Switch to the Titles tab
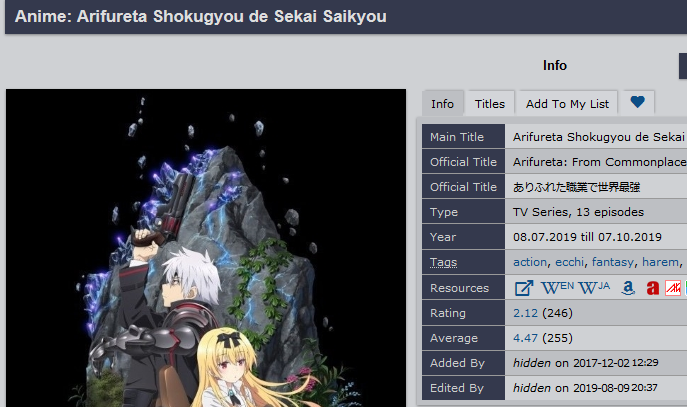This screenshot has width=687, height=407. [x=490, y=104]
